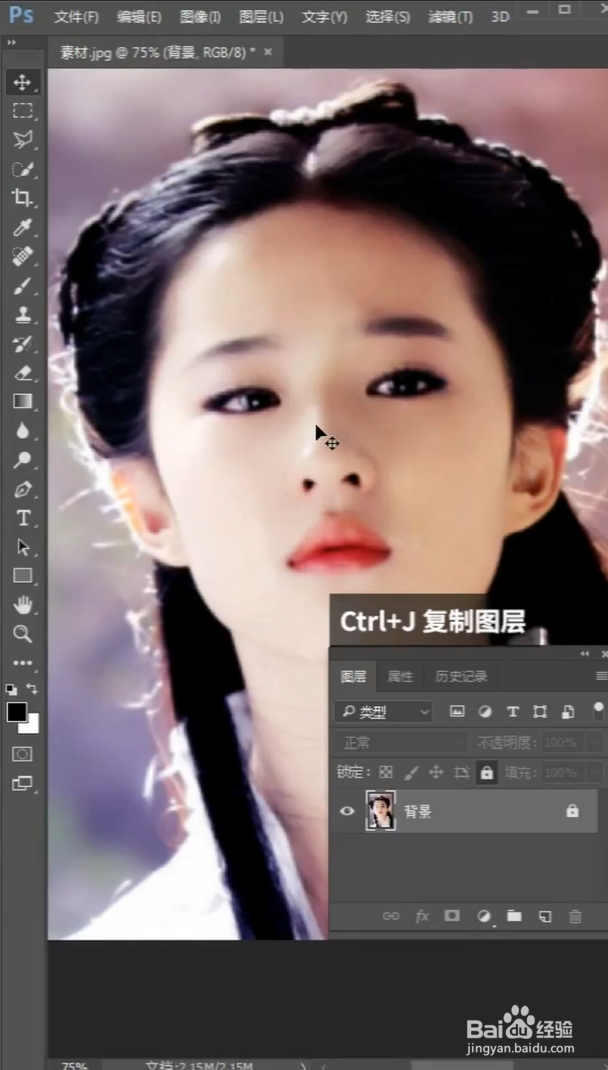This screenshot has height=1070, width=608.
Task: Click the 填充 fill value field
Action: click(x=565, y=772)
